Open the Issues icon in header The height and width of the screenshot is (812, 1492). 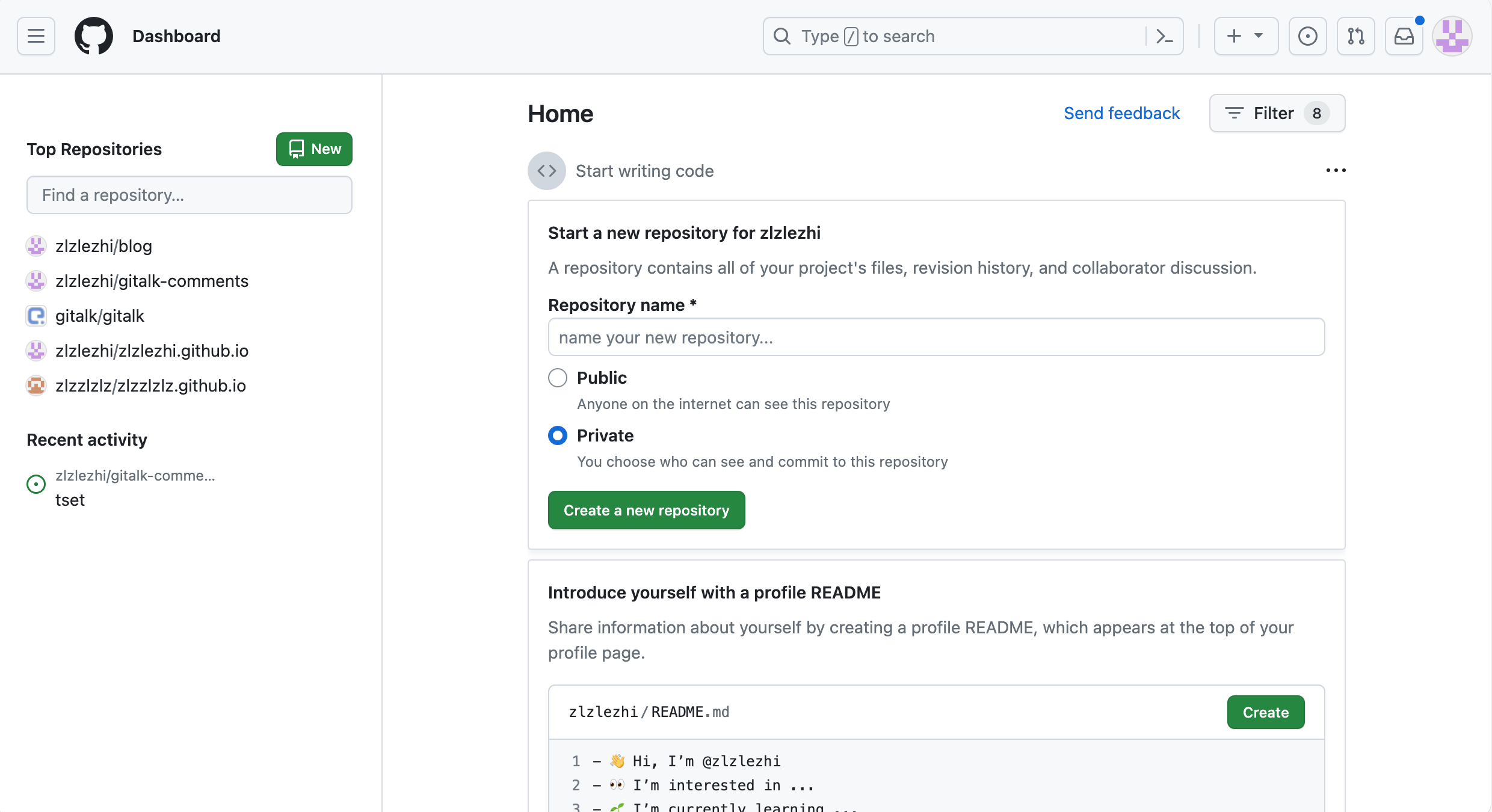(1307, 36)
